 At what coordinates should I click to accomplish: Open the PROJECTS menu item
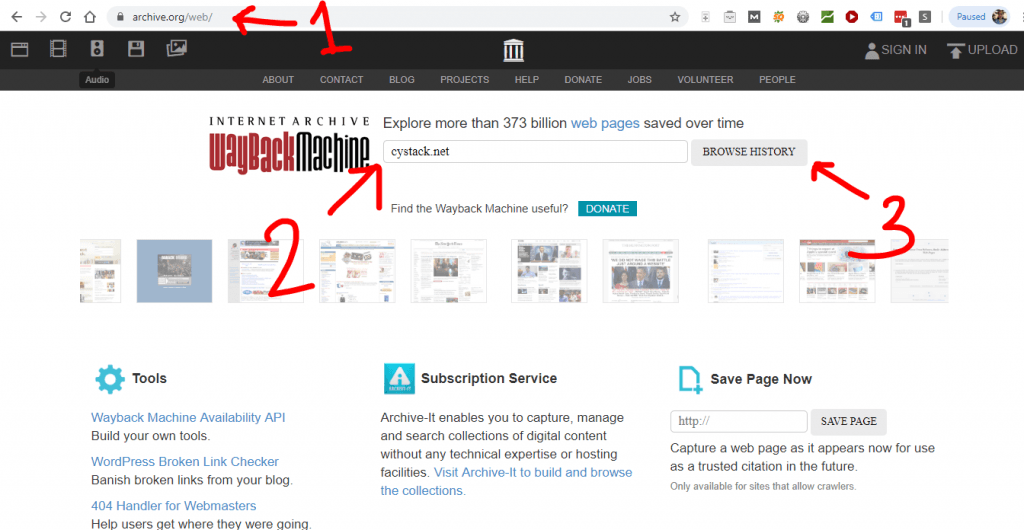coord(464,80)
